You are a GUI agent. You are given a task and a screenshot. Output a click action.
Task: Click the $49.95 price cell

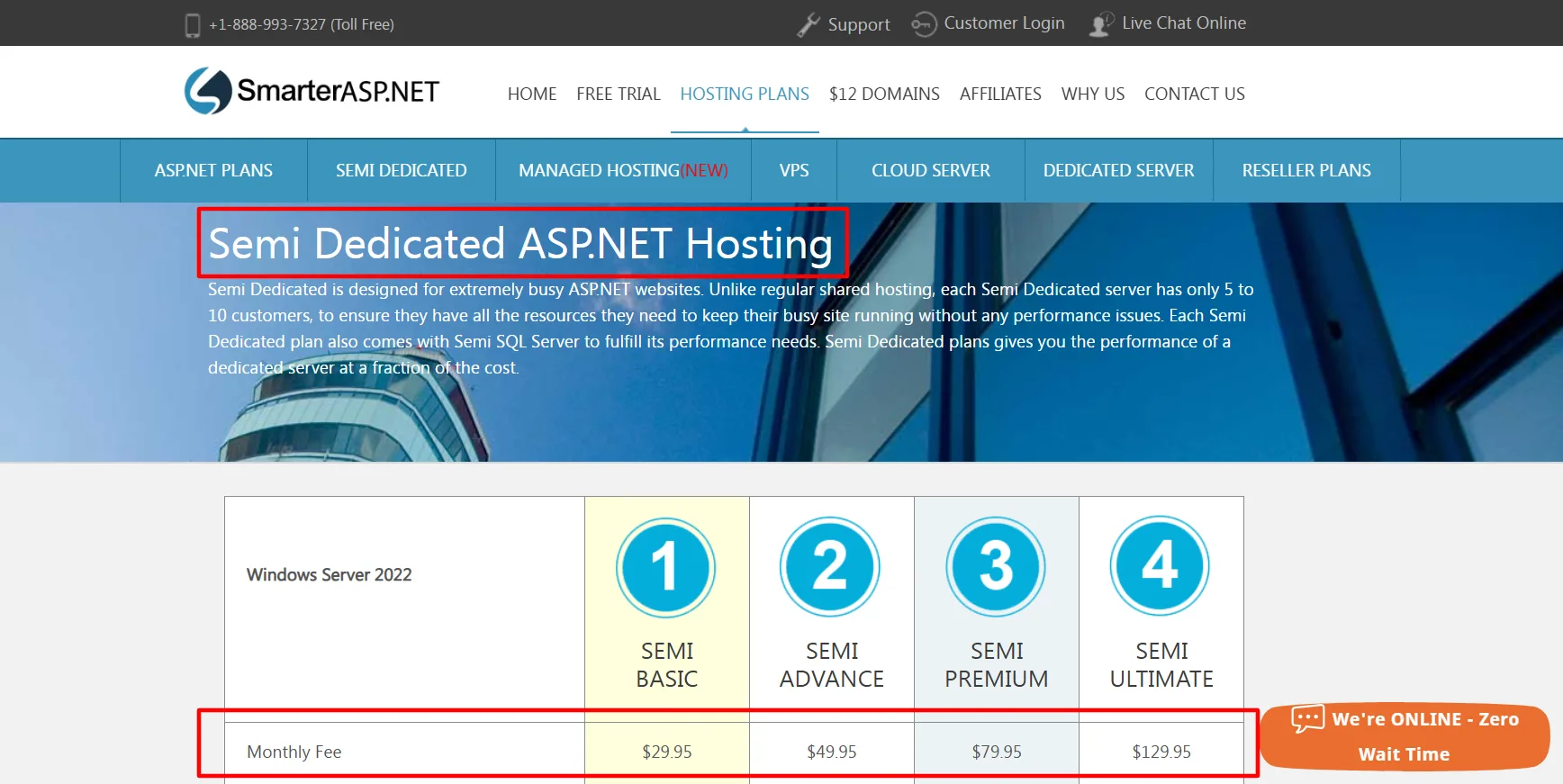(x=832, y=752)
